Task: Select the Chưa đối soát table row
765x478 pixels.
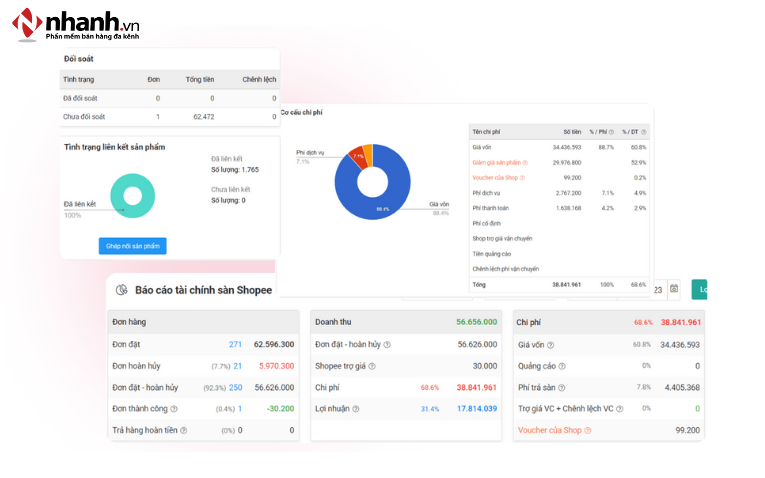Action: pos(168,116)
